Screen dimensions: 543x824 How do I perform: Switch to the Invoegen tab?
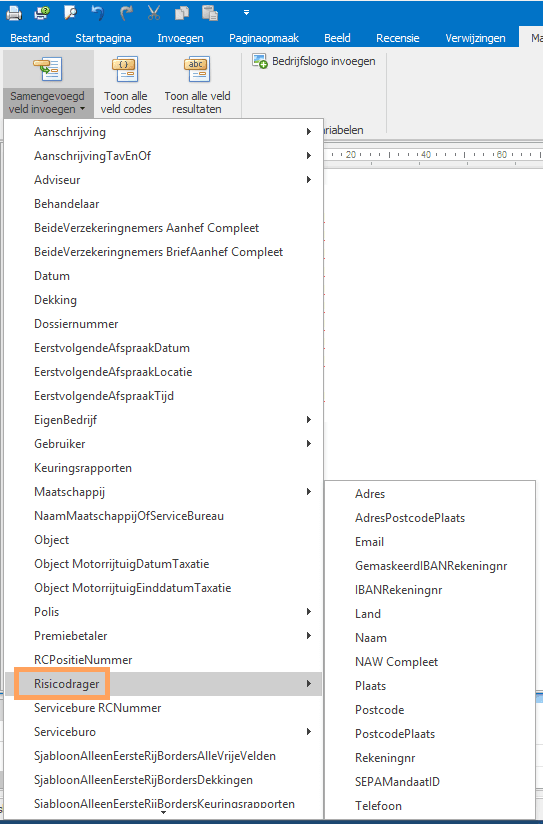coord(180,38)
